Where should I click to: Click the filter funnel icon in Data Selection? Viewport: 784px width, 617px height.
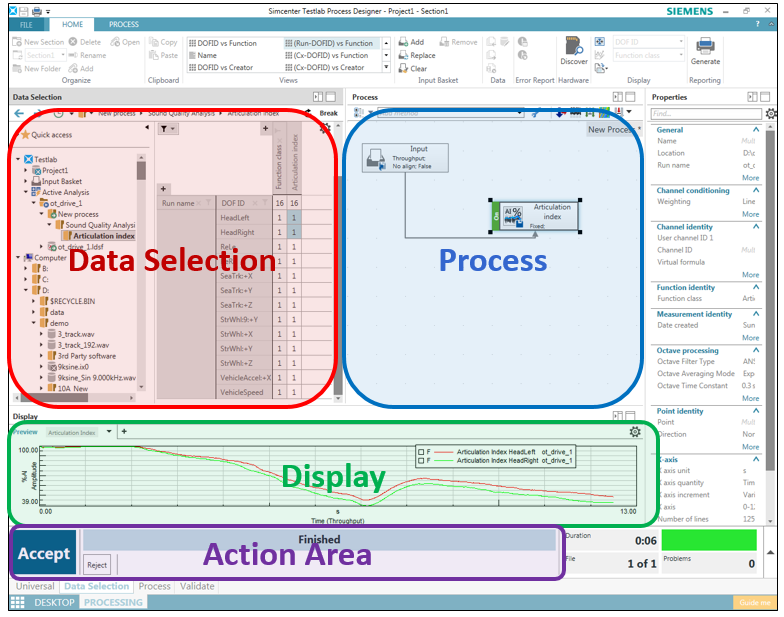pyautogui.click(x=165, y=129)
